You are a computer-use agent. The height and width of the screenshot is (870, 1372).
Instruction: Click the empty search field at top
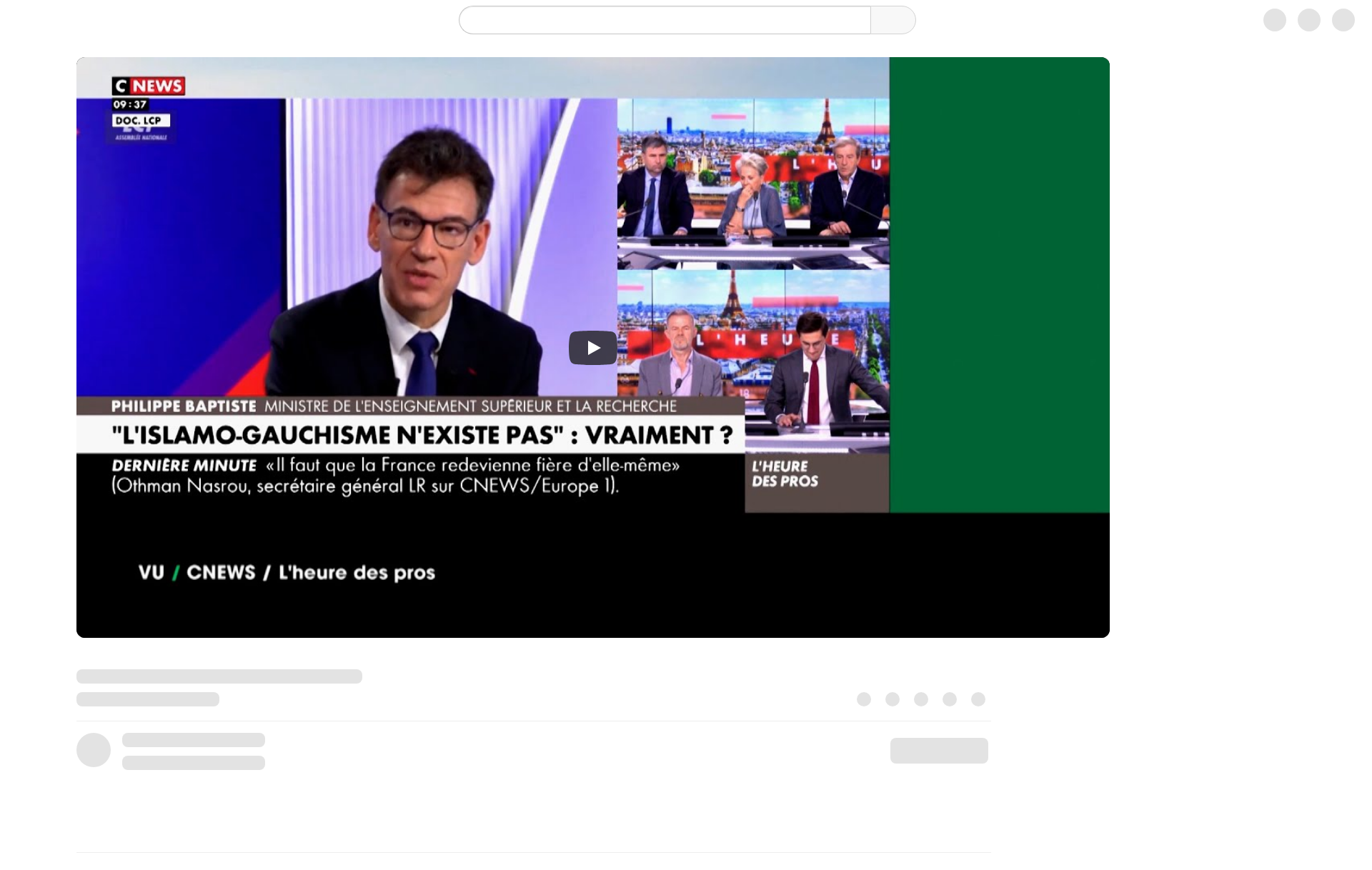[x=665, y=20]
